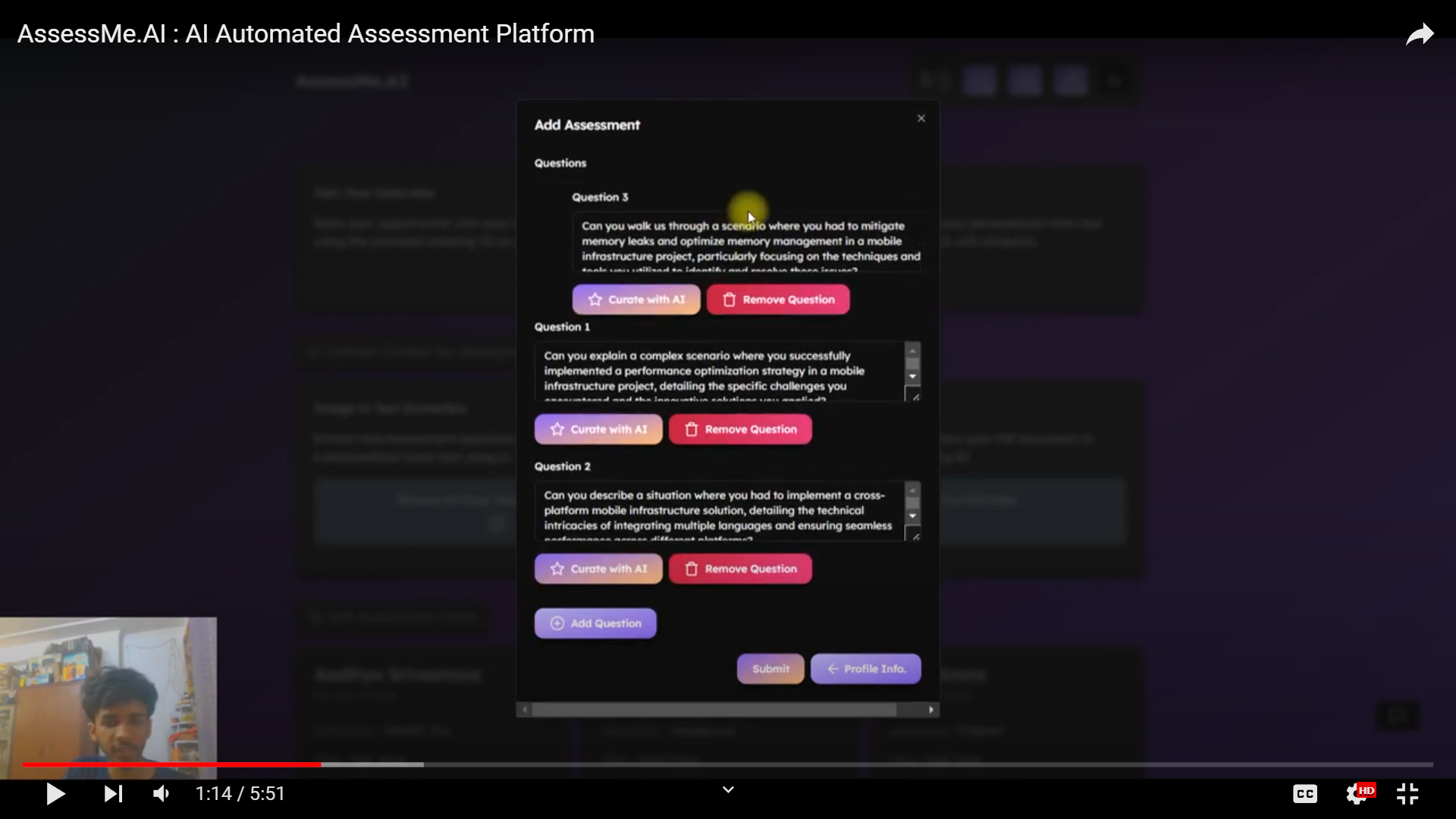Viewport: 1456px width, 819px height.
Task: Skip to next video
Action: click(113, 794)
